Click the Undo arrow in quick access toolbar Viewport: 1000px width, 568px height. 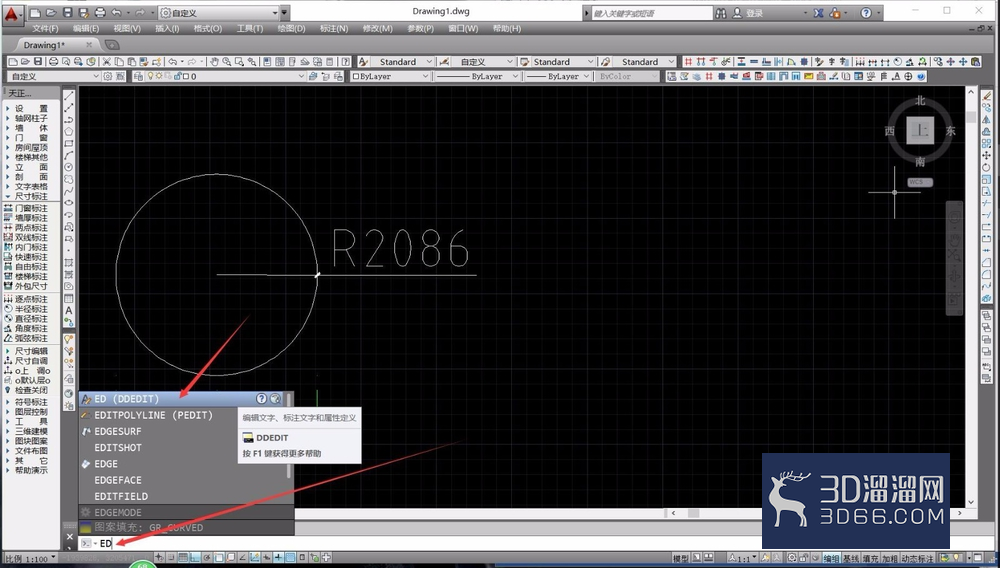(116, 13)
